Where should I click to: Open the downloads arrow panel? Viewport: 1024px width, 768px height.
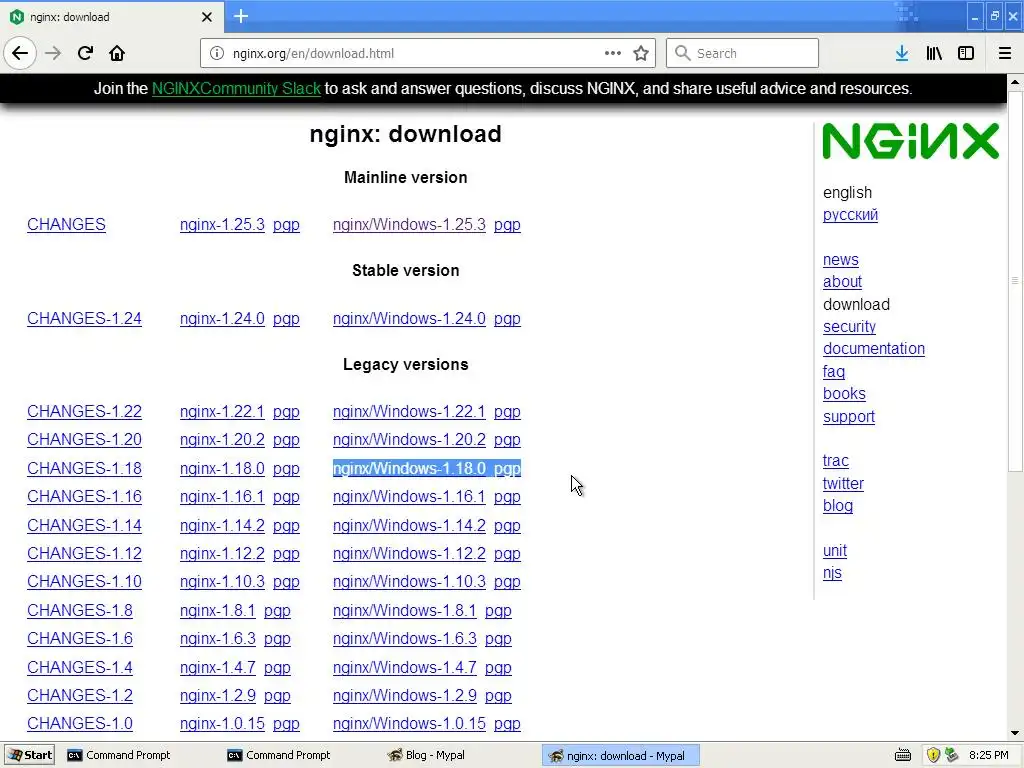[x=902, y=54]
